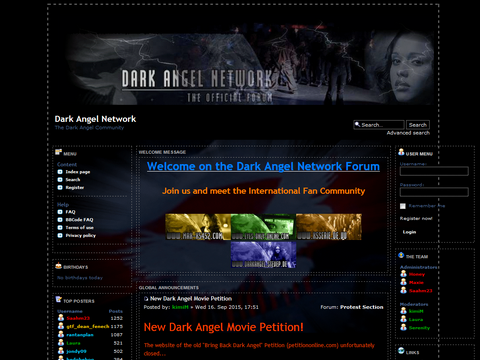This screenshot has height=360, width=480.
Task: Click the magnifier icon in search box
Action: 357,124
